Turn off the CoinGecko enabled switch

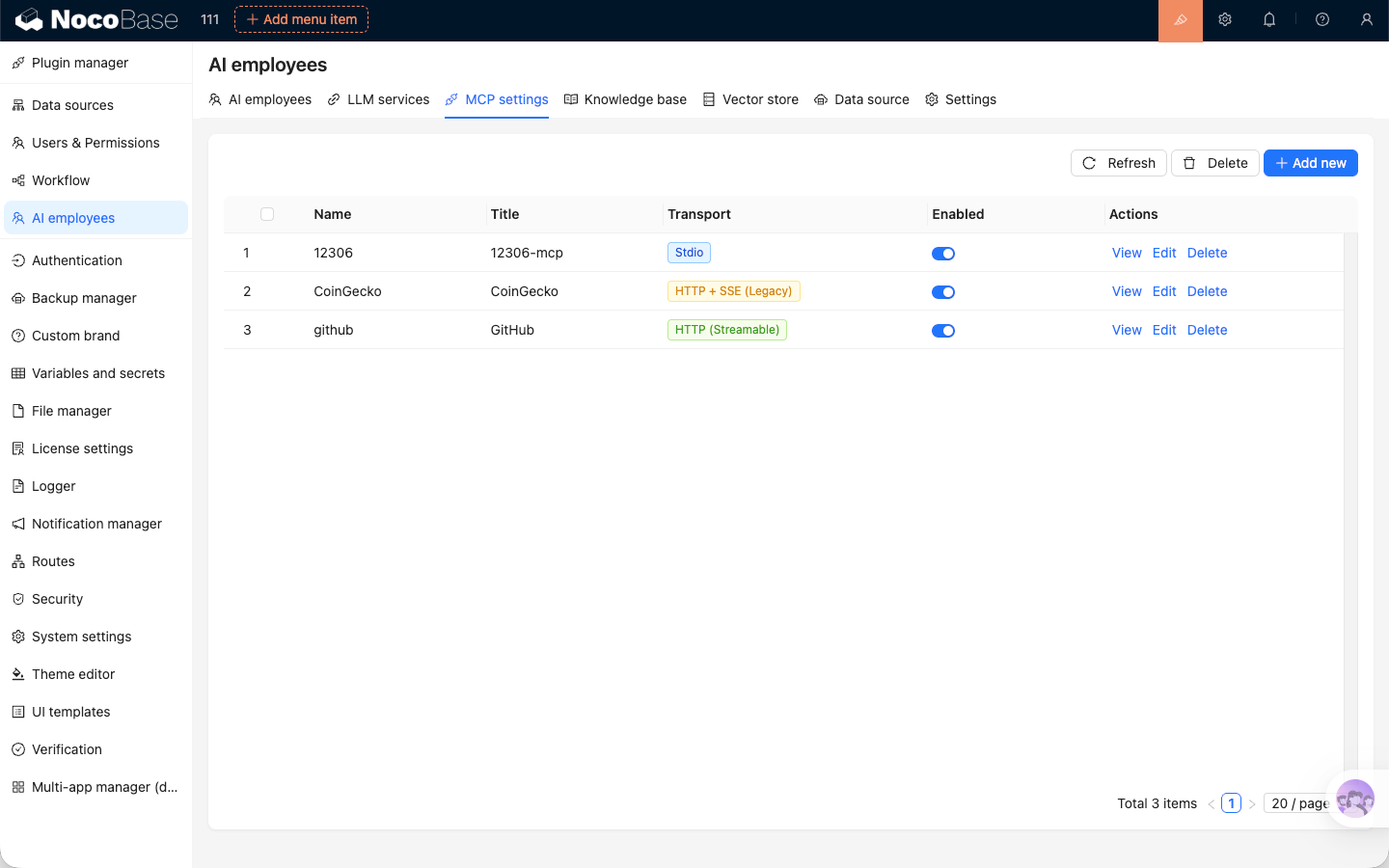[942, 292]
